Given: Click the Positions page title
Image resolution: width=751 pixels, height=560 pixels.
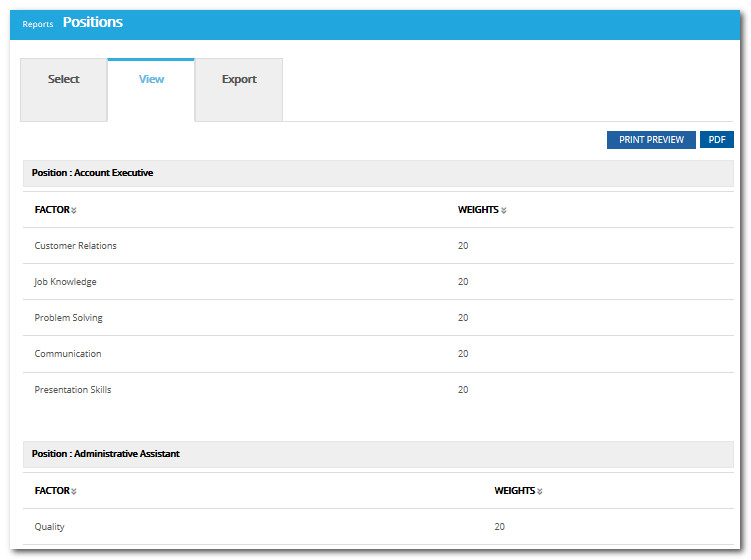Looking at the screenshot, I should point(93,22).
